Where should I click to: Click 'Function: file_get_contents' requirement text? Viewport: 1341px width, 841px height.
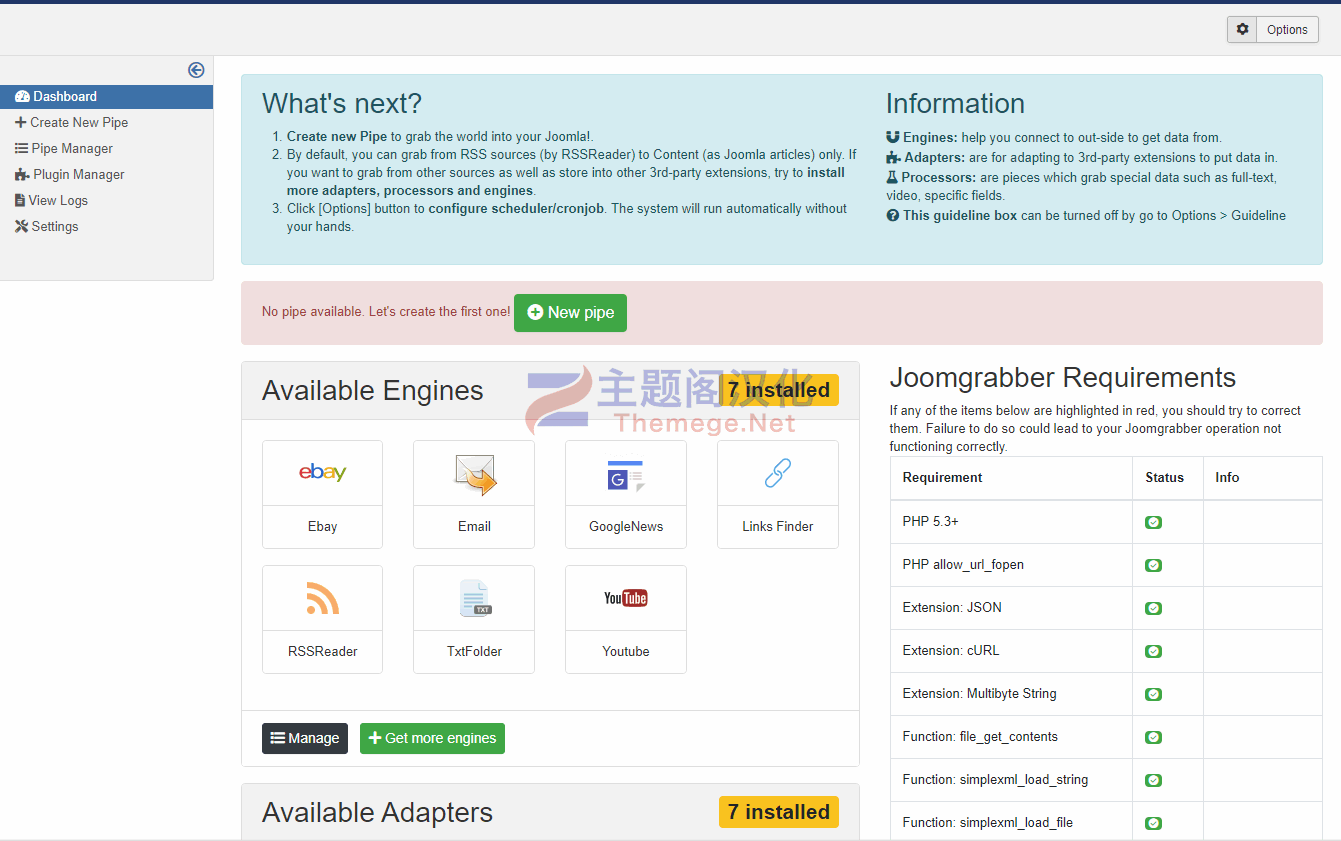point(980,736)
